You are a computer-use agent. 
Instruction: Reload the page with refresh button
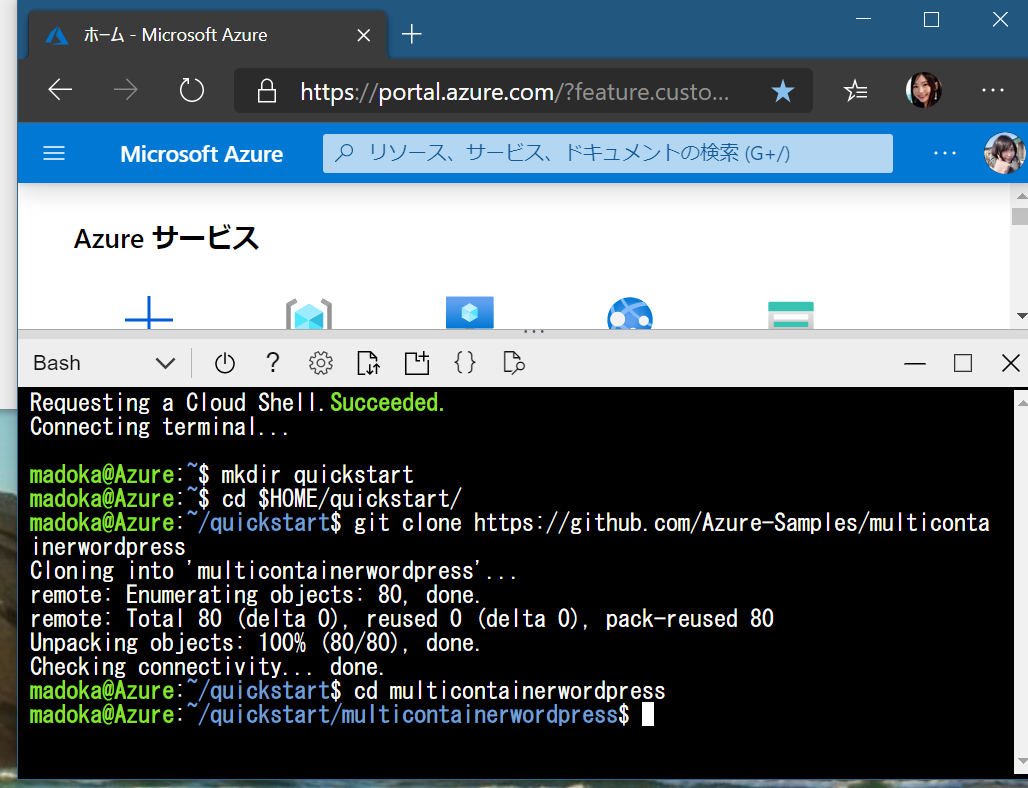tap(191, 91)
